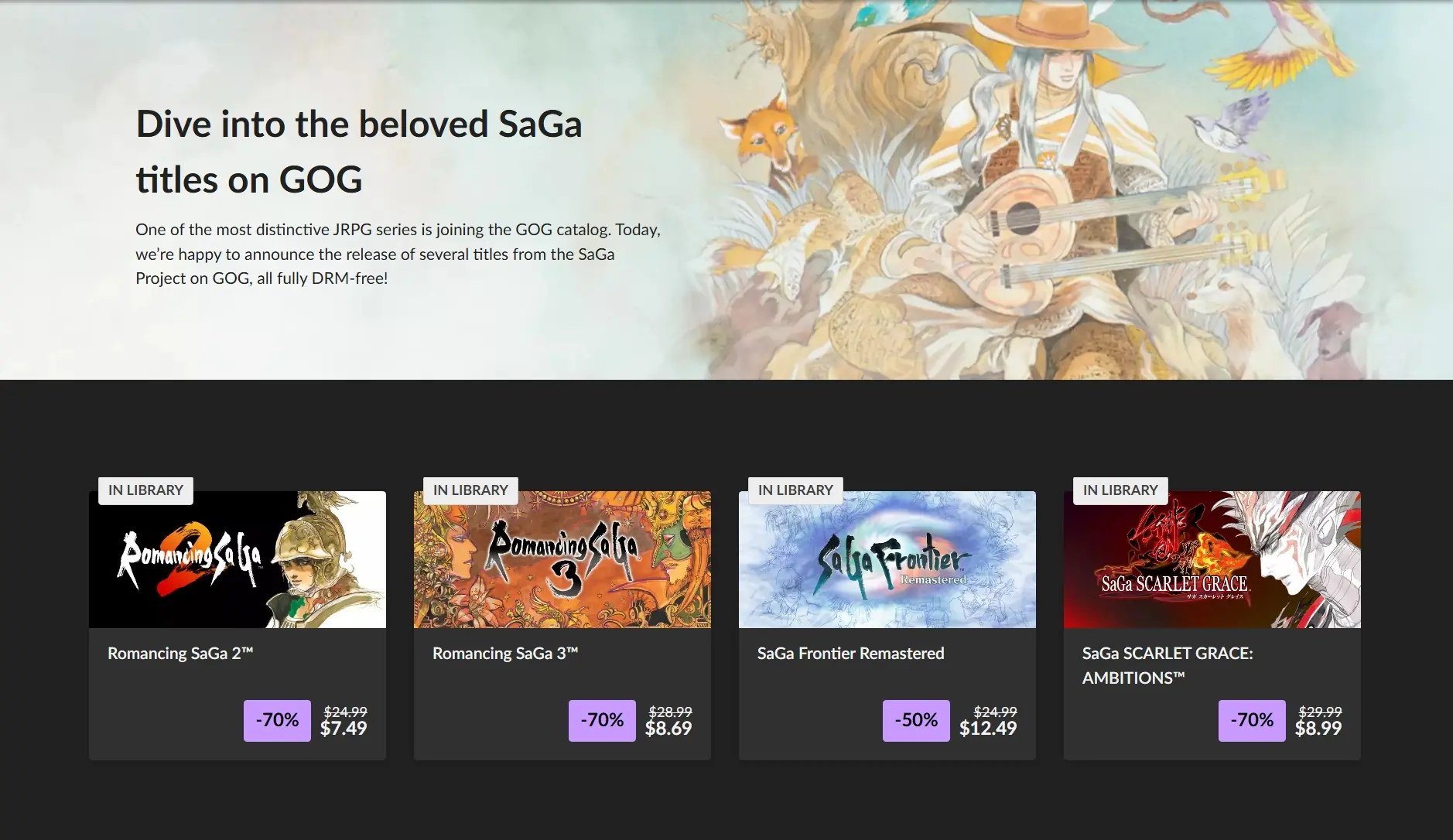Select the $12.49 price
The image size is (1453, 840).
(x=988, y=729)
